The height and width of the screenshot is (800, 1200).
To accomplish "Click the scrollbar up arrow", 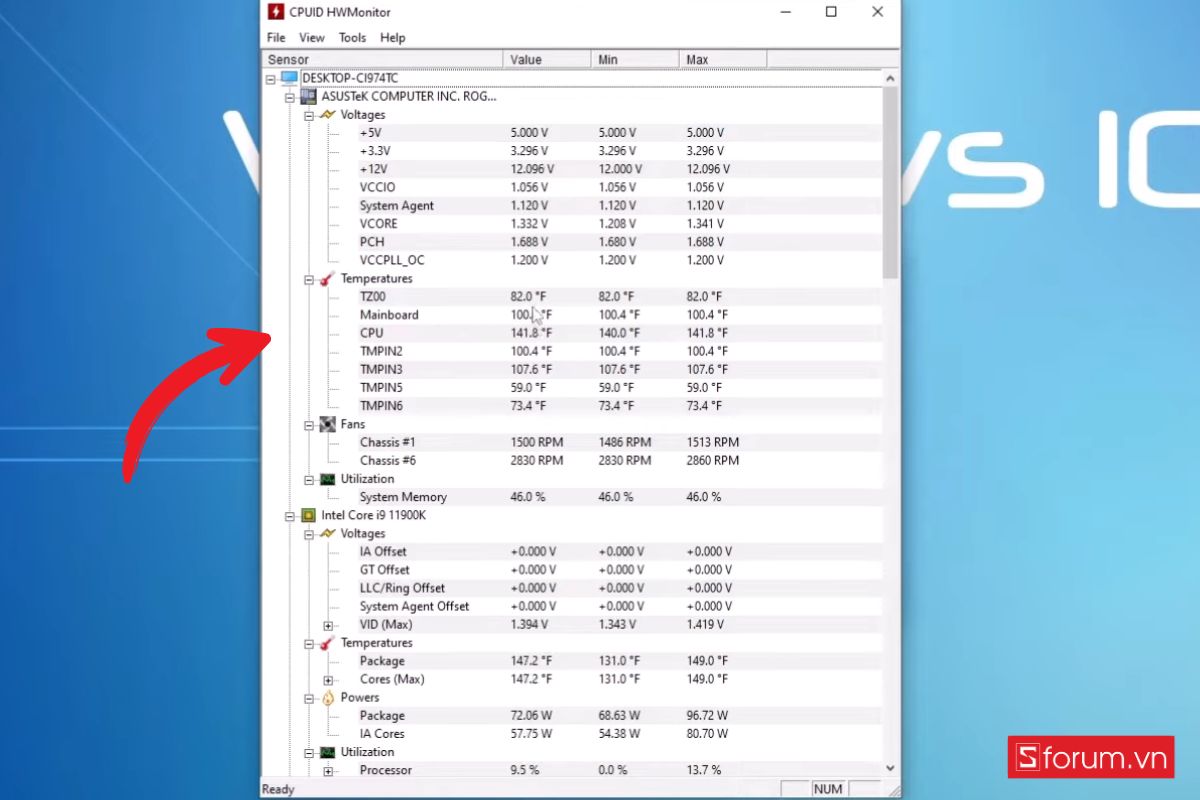I will coord(890,78).
